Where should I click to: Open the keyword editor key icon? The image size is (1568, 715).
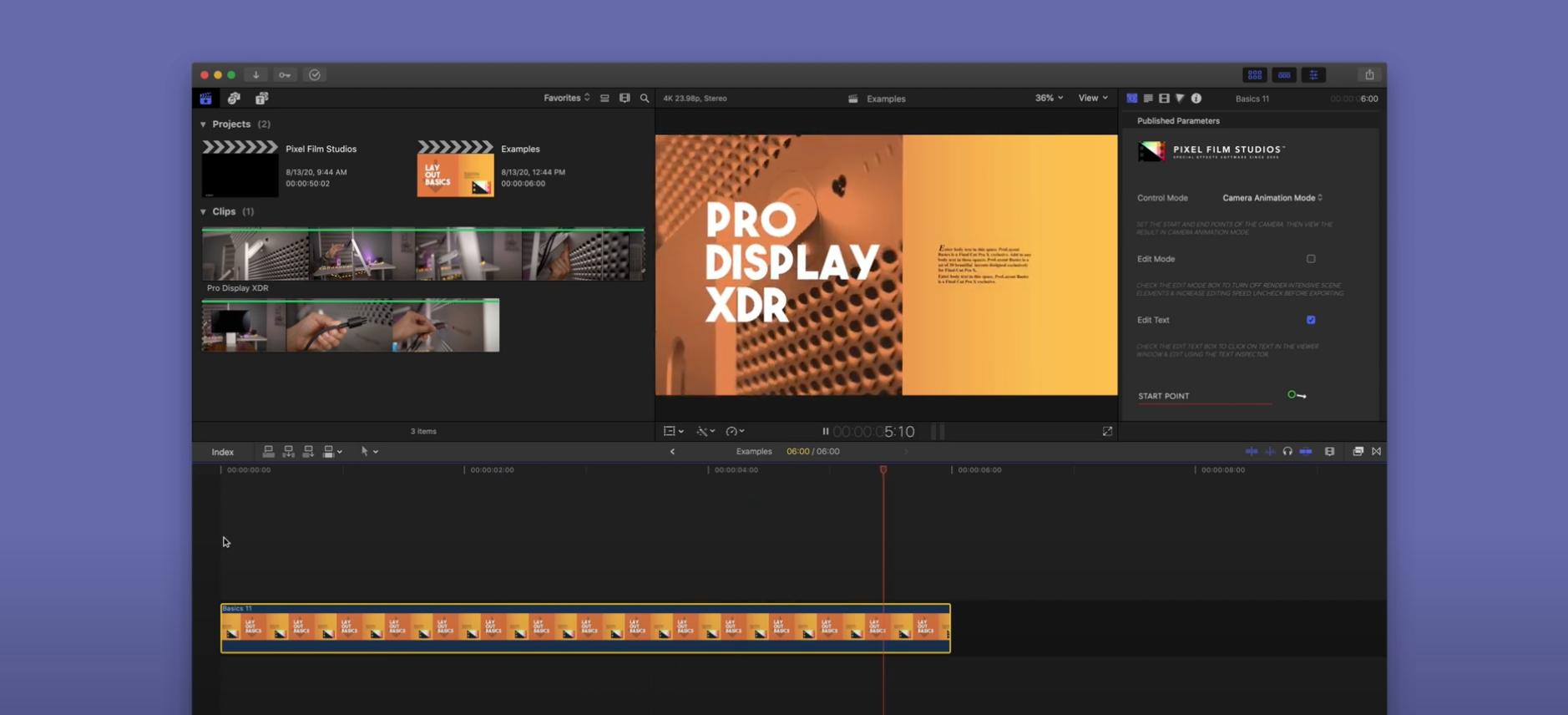pos(285,75)
